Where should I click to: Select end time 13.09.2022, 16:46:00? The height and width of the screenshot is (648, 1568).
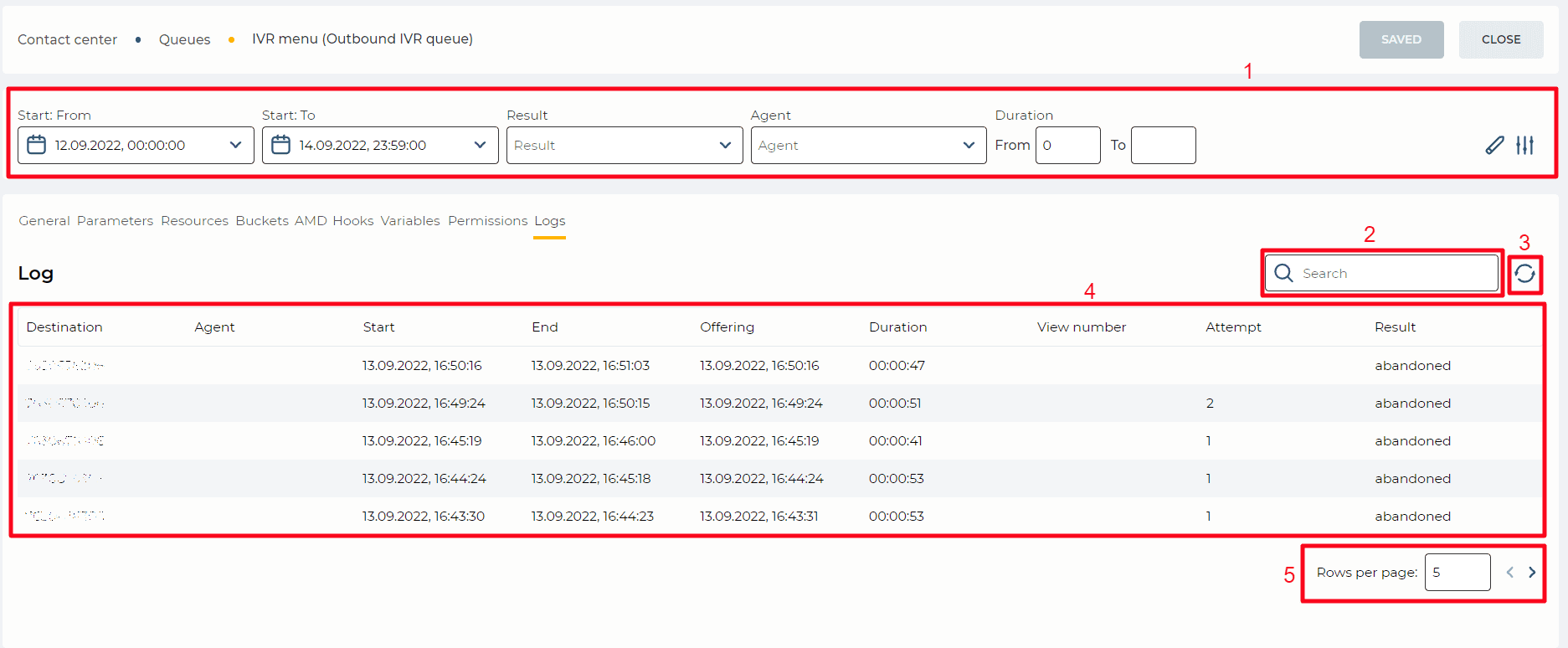pos(594,441)
